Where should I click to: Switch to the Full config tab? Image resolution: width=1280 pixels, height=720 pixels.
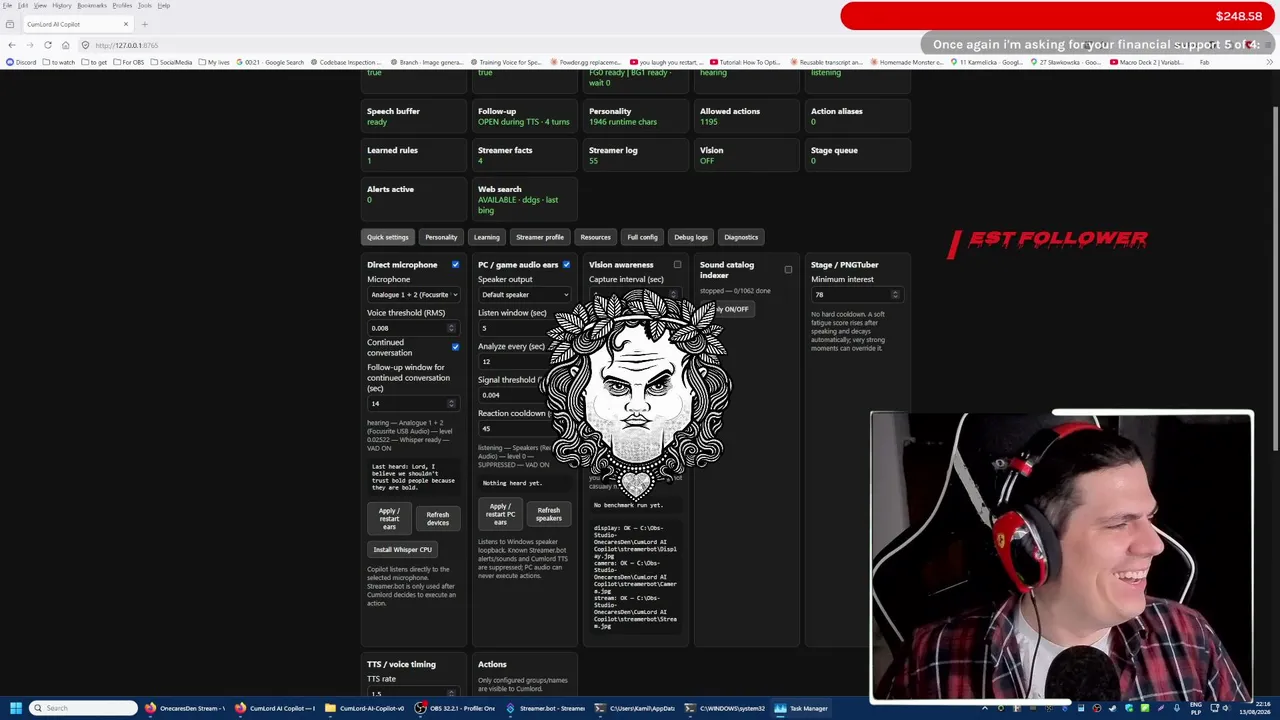tap(642, 237)
